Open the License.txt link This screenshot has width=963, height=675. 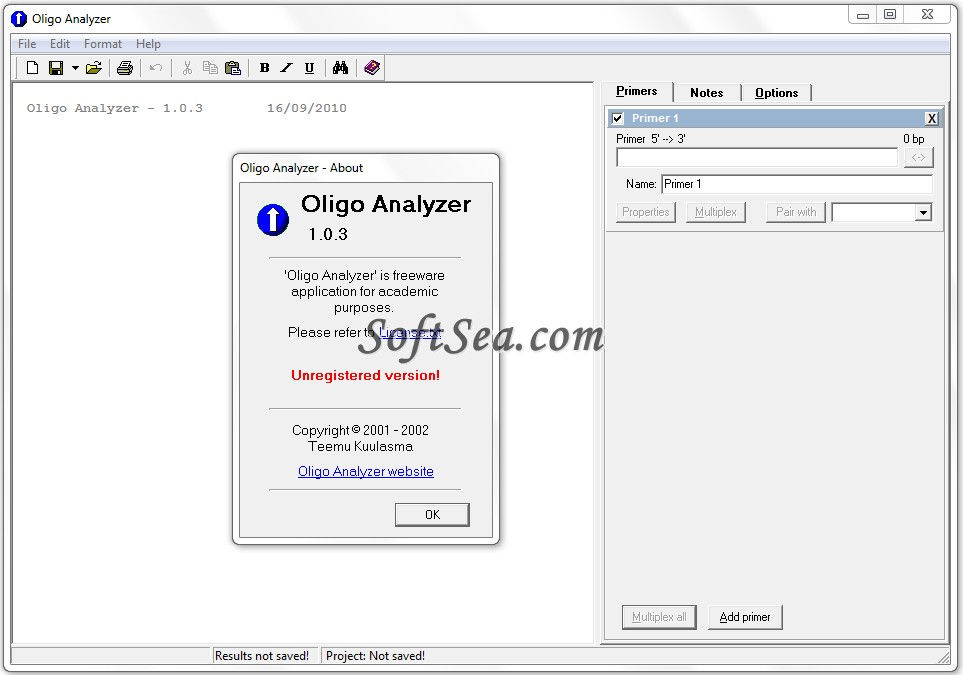[x=410, y=332]
